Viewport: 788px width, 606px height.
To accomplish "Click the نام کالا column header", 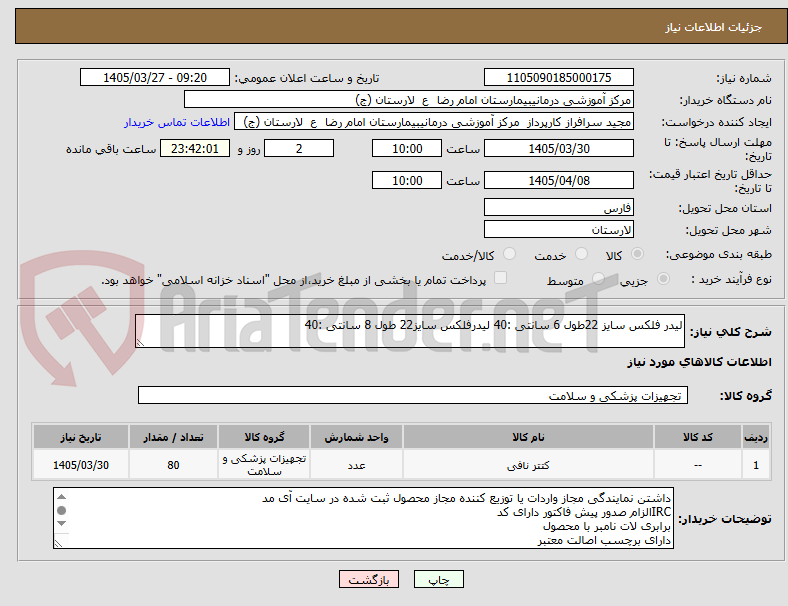I will [x=528, y=437].
